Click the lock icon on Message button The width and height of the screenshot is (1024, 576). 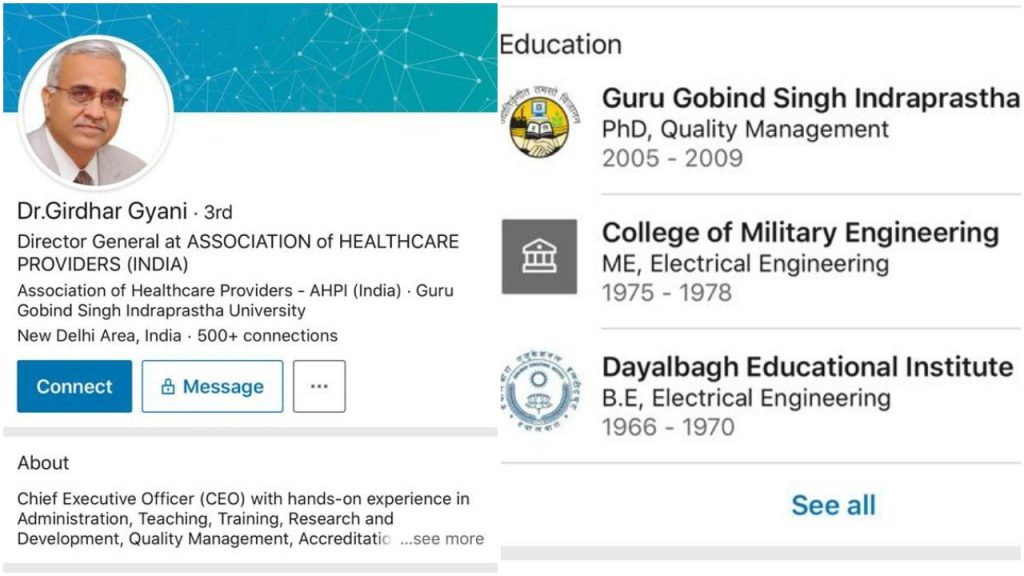[x=168, y=387]
